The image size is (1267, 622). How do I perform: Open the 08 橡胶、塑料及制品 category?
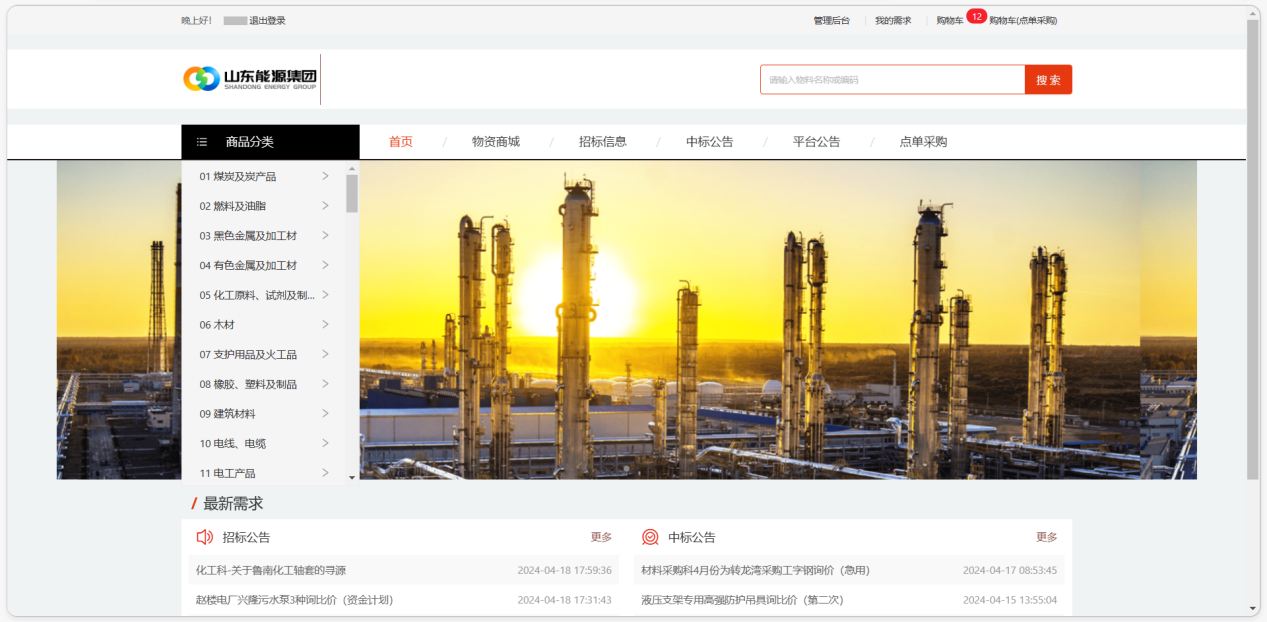(x=248, y=384)
